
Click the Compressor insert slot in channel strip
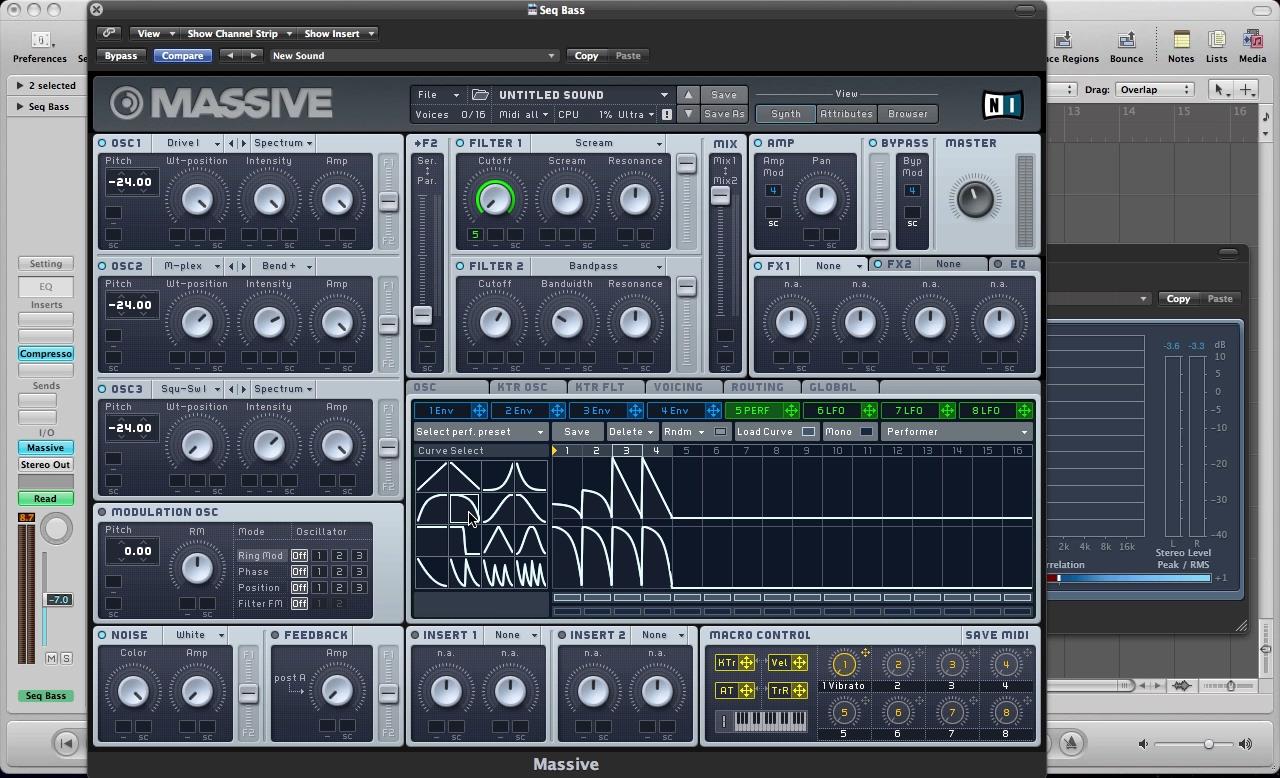click(x=45, y=353)
